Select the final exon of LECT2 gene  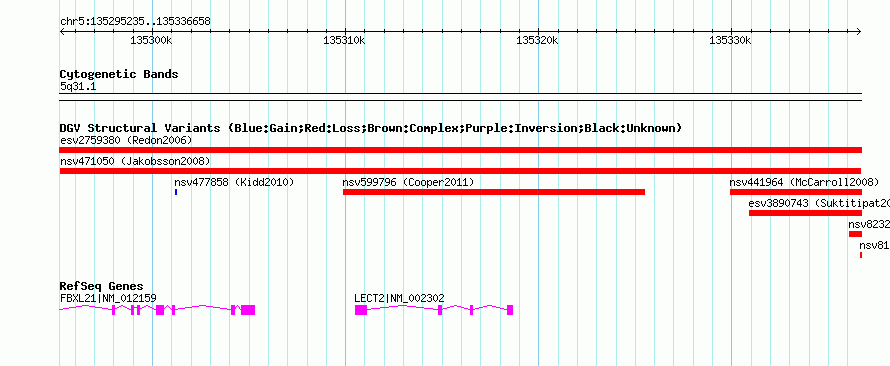510,310
